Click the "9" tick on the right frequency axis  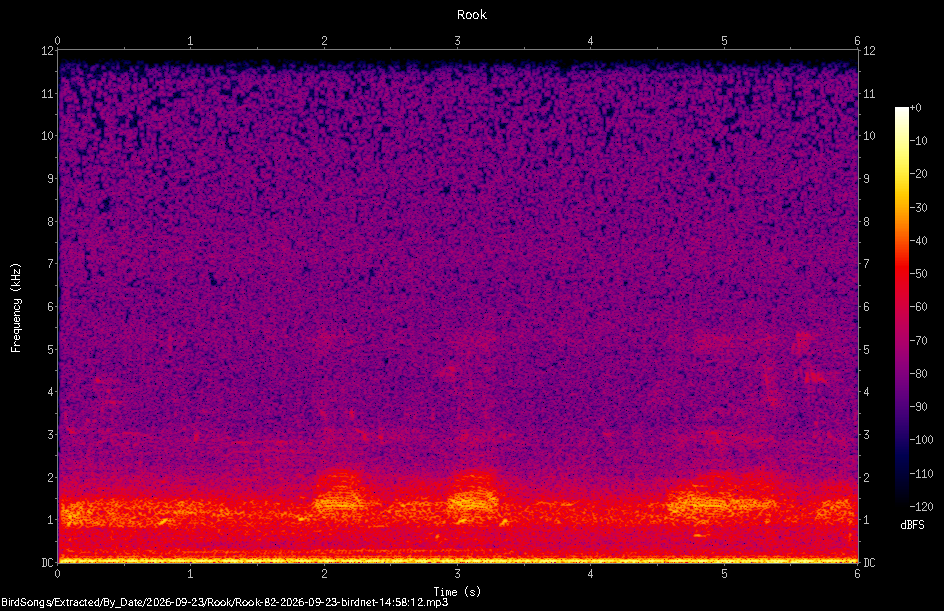click(x=867, y=179)
